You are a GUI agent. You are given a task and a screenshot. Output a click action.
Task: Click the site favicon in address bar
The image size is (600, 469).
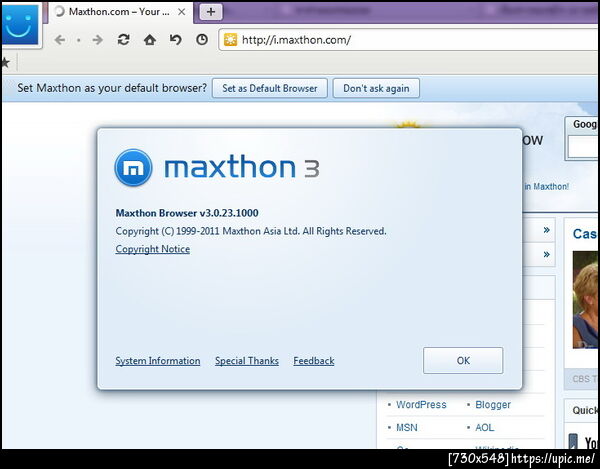230,40
